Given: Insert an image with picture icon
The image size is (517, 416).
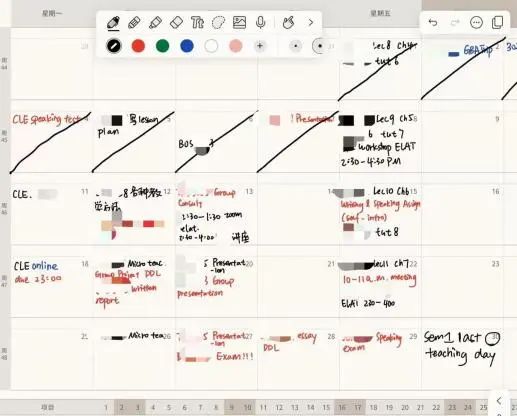Looking at the screenshot, I should tap(239, 23).
